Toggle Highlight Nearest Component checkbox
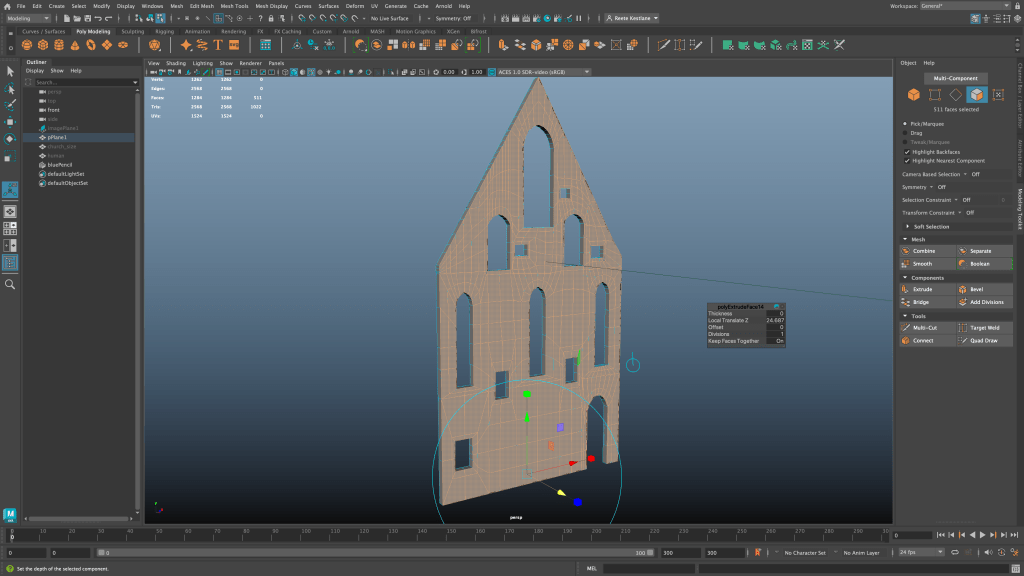This screenshot has width=1024, height=576. click(x=906, y=160)
